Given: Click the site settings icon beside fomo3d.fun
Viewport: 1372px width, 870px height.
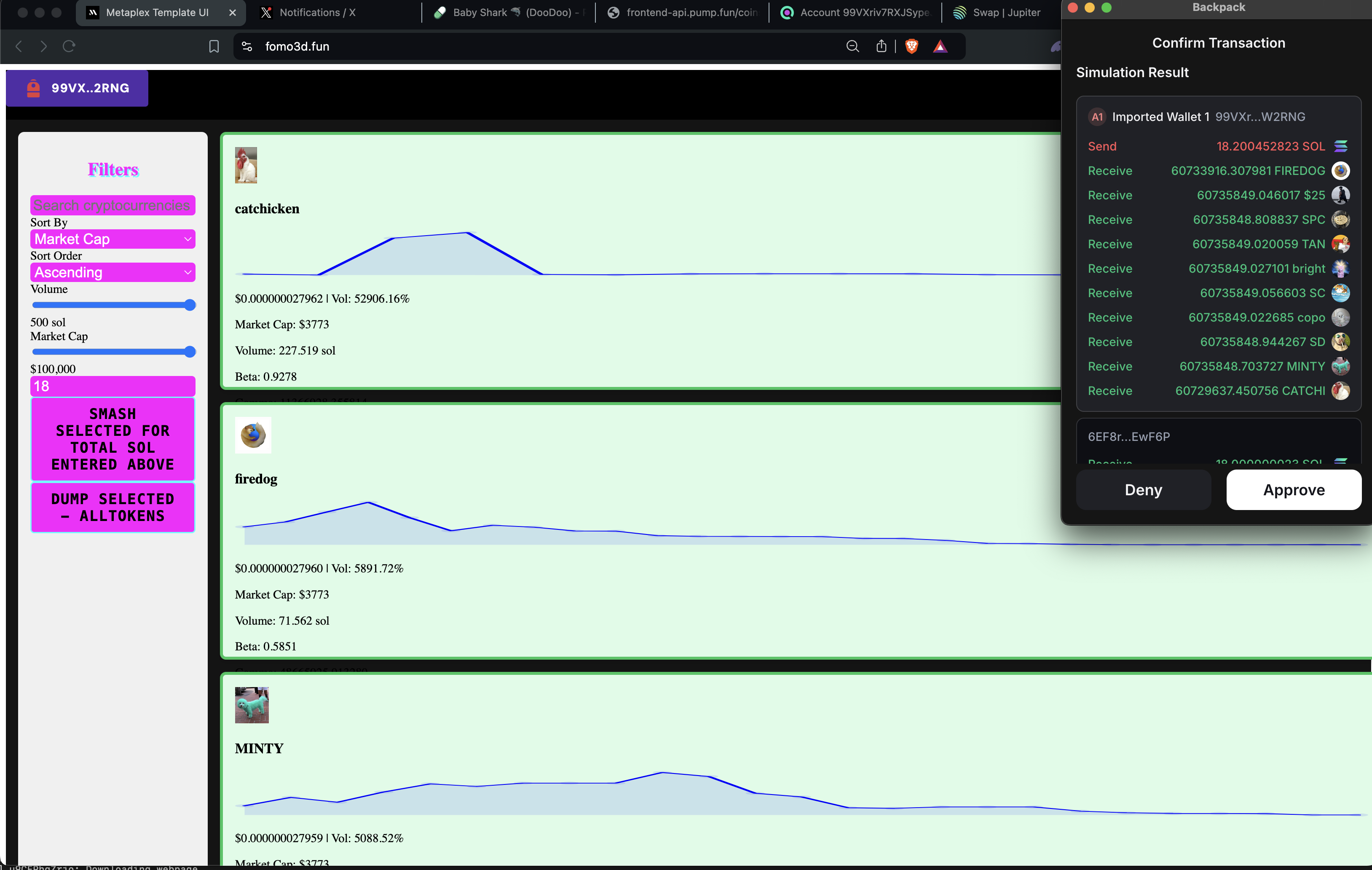Looking at the screenshot, I should click(247, 46).
